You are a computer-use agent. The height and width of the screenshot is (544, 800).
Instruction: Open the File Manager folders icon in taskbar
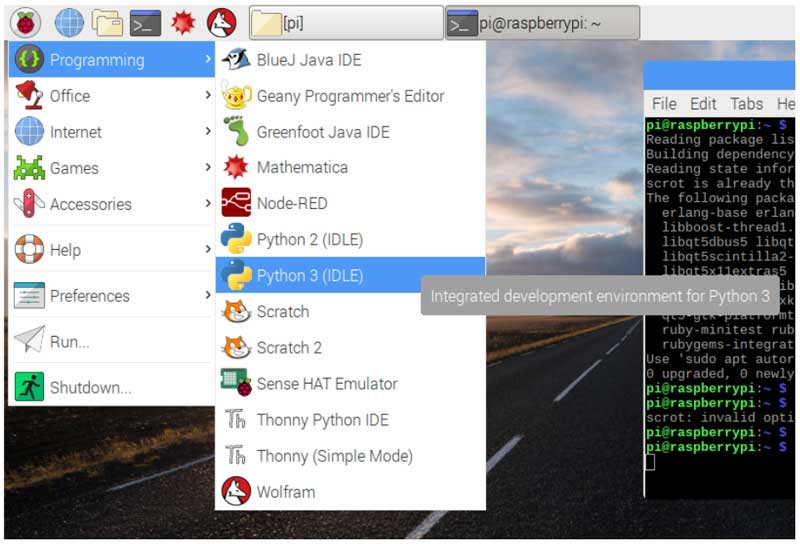click(107, 22)
